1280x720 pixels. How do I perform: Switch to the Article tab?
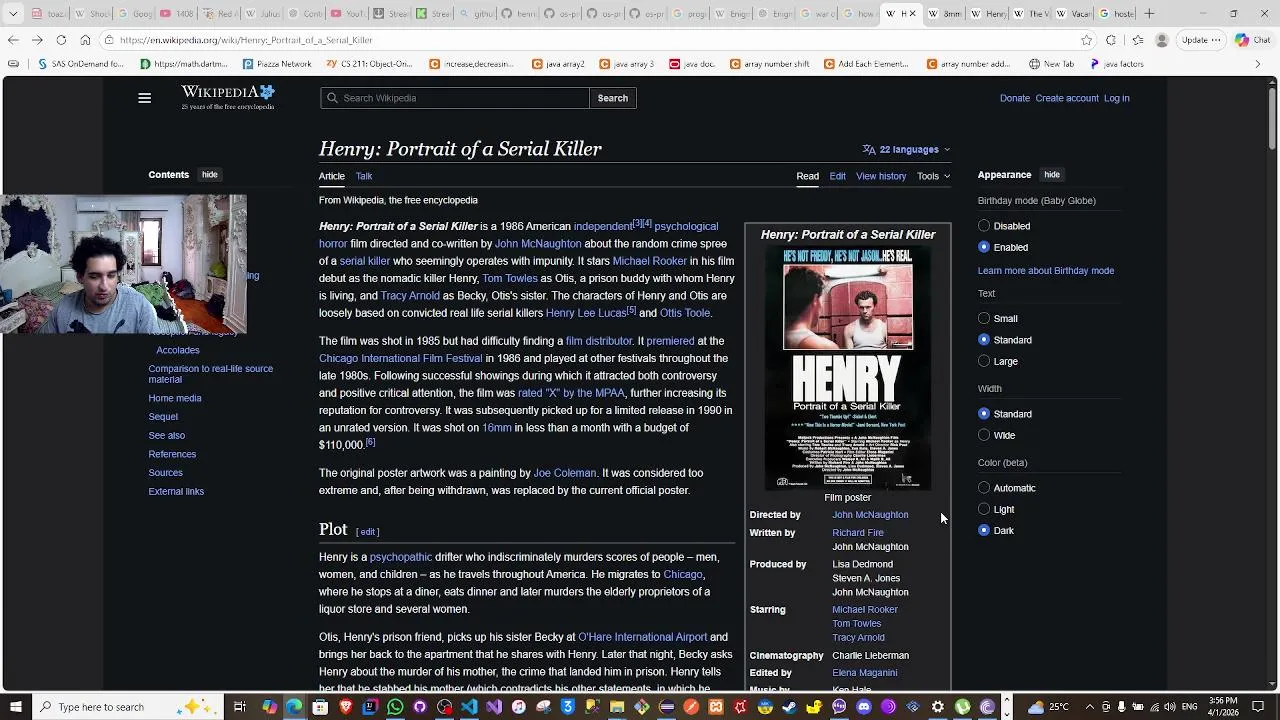click(x=331, y=176)
